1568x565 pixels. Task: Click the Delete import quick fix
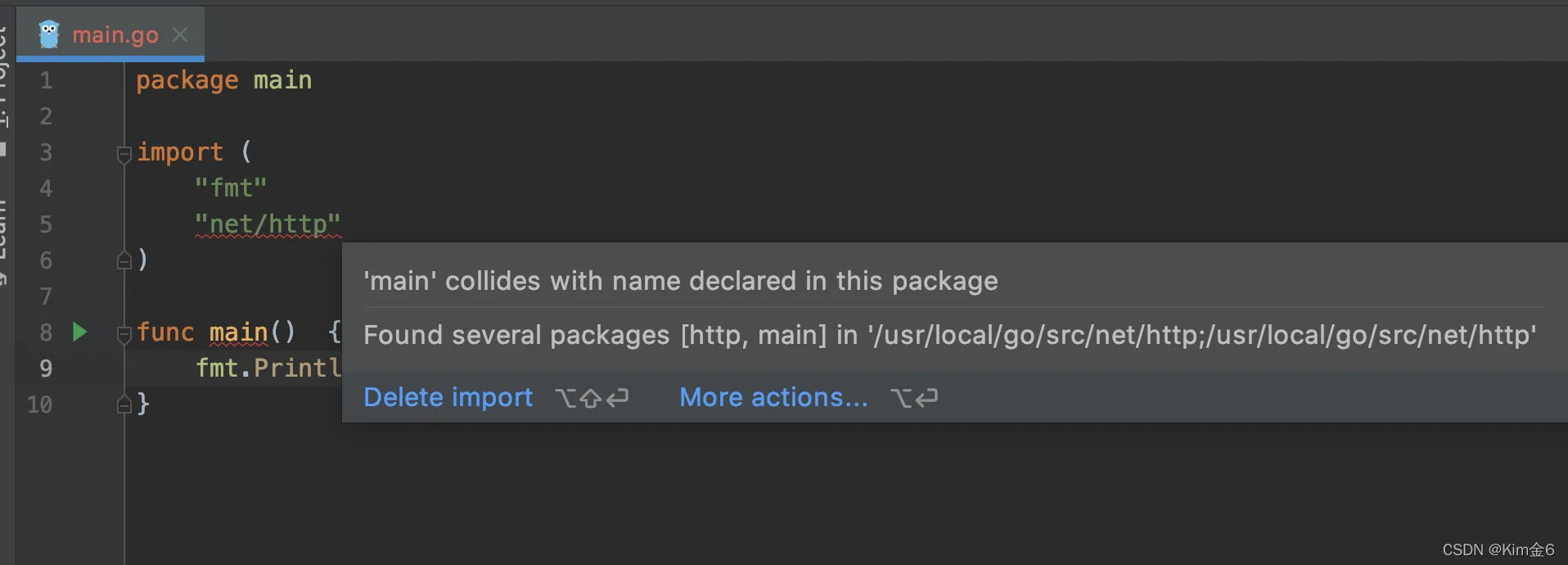(448, 397)
